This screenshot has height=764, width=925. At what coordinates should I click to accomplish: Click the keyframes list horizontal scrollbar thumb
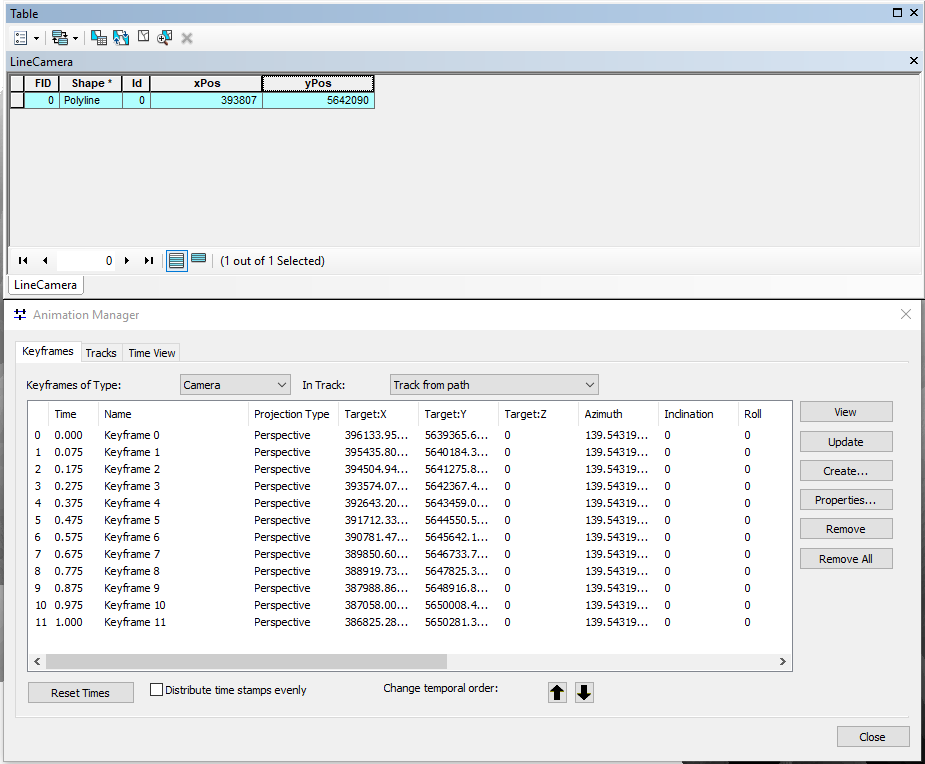[247, 661]
